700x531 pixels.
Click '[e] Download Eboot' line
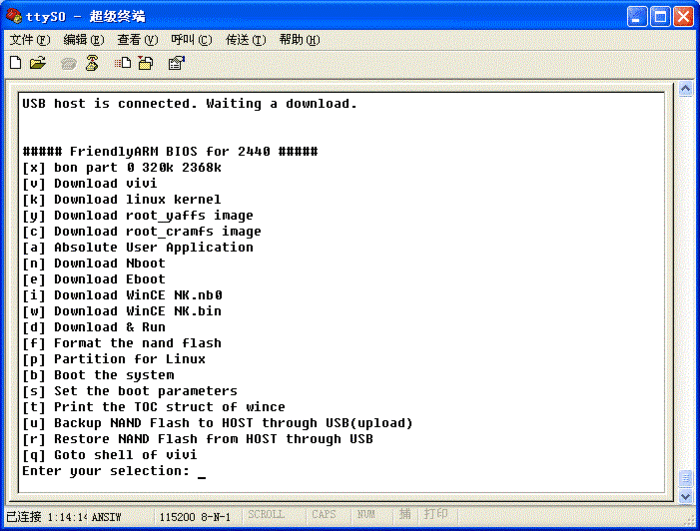[94, 280]
